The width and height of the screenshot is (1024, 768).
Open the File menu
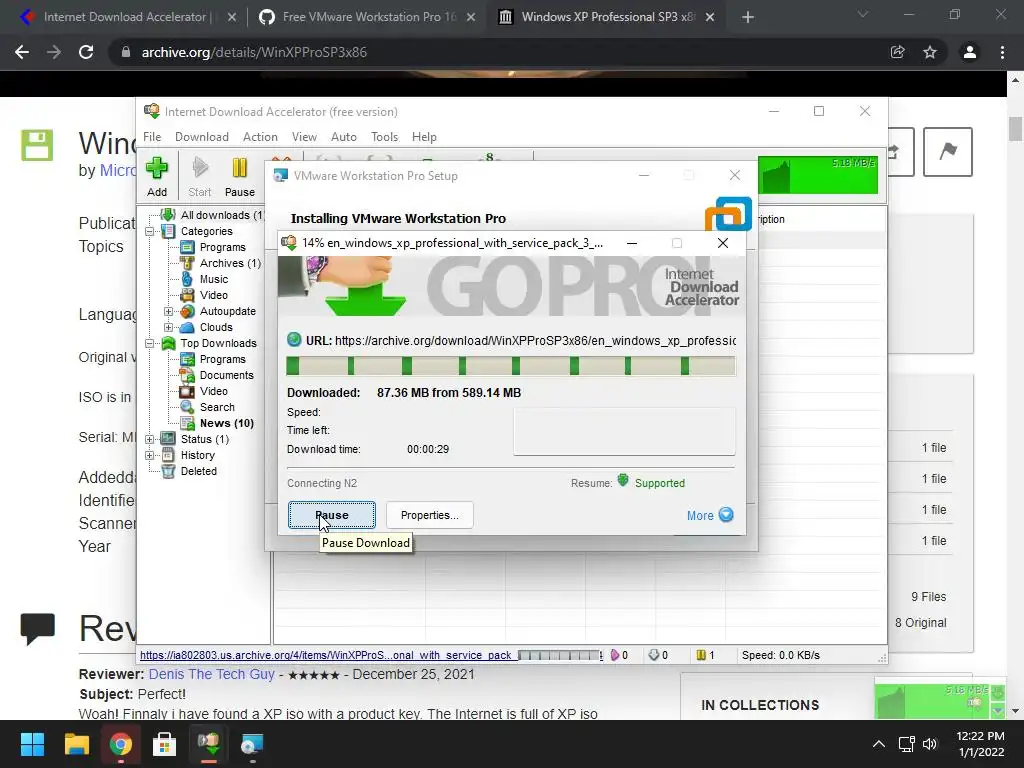click(152, 136)
